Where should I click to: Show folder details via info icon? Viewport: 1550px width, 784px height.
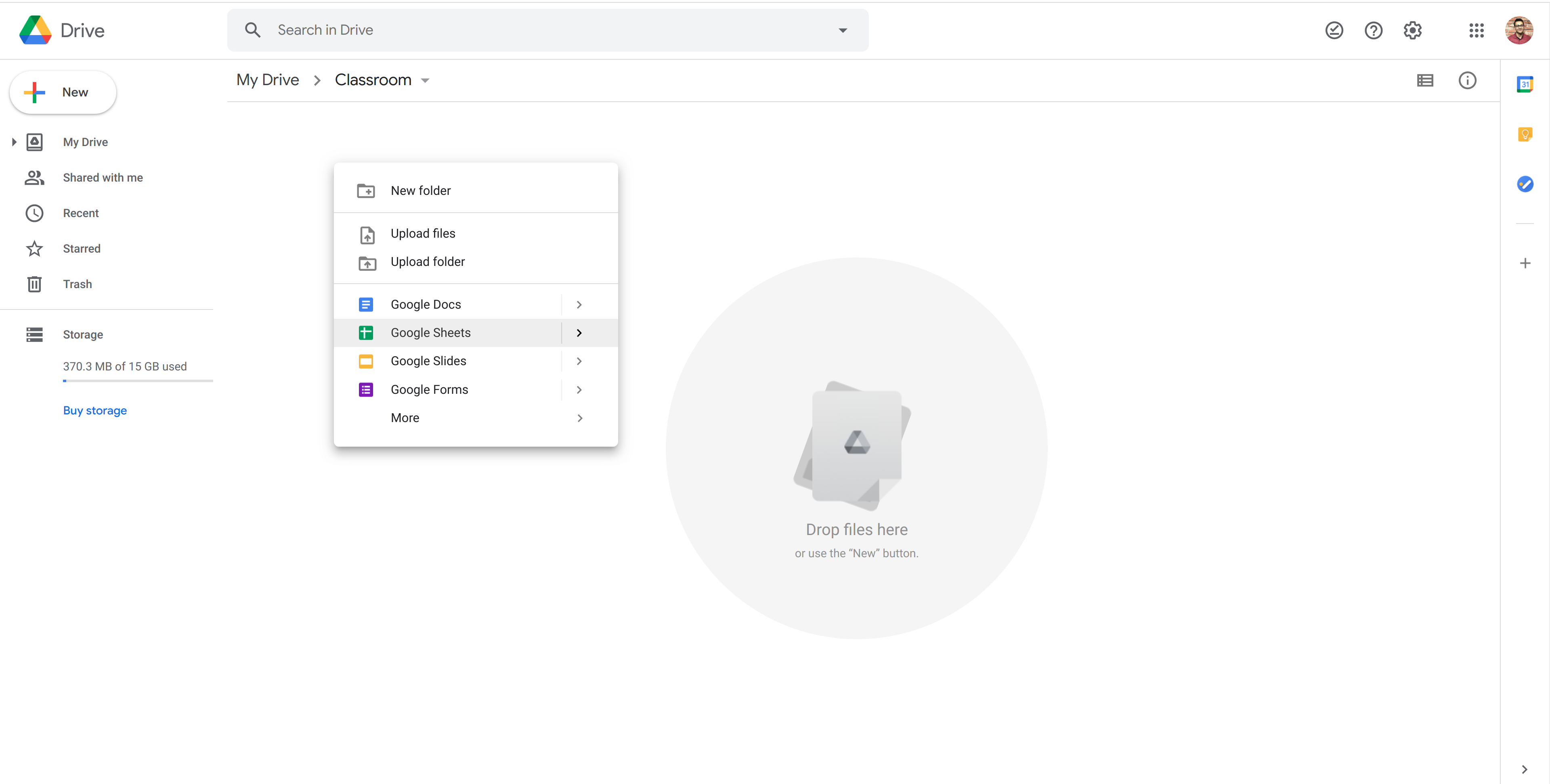click(x=1467, y=80)
